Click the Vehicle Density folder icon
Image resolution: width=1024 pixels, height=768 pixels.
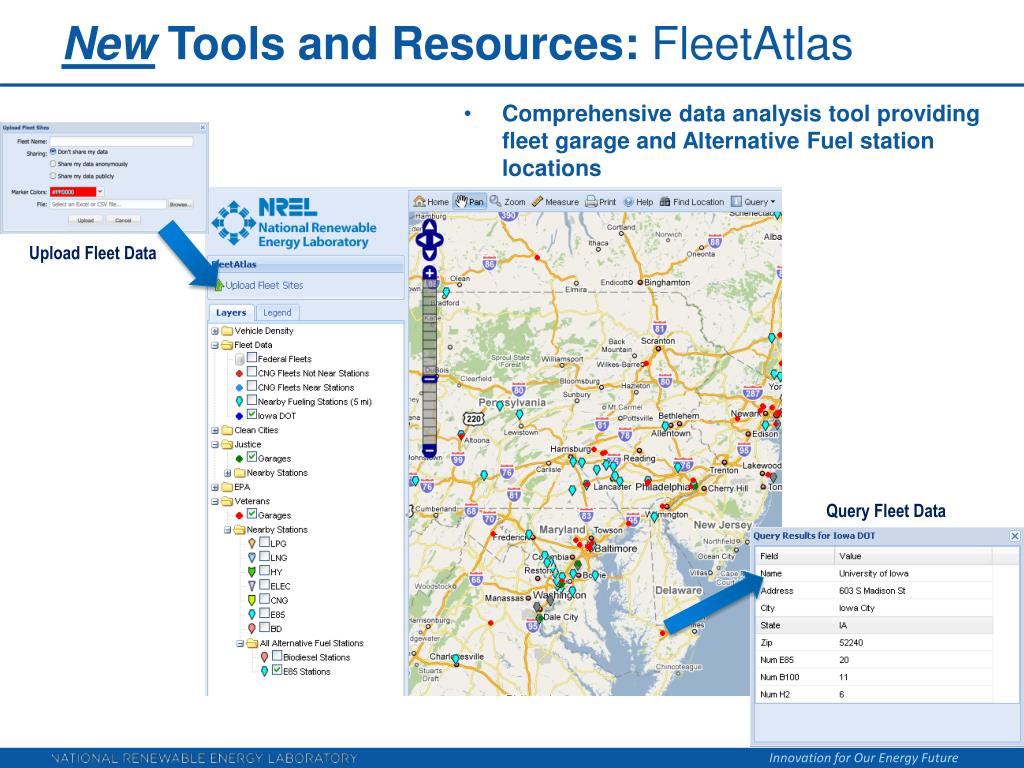coord(227,331)
